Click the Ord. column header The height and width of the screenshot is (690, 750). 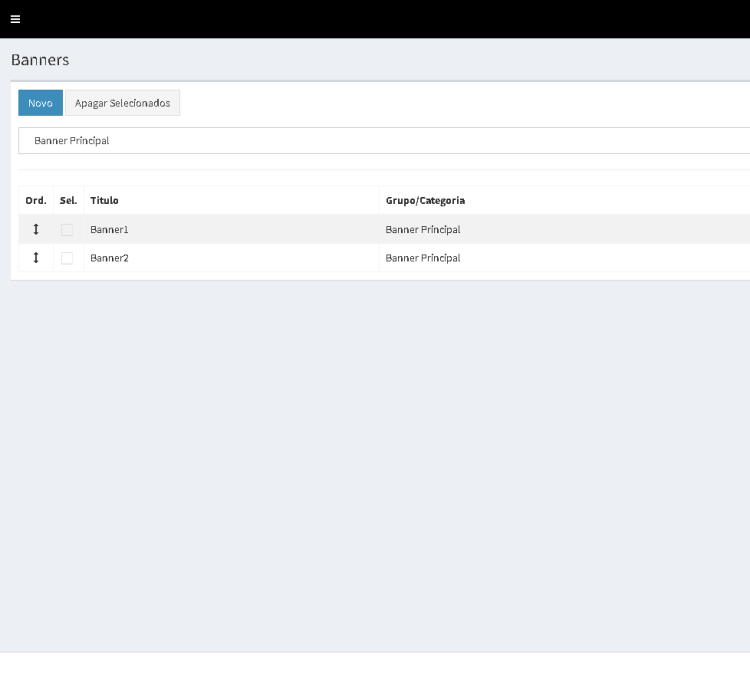click(36, 201)
